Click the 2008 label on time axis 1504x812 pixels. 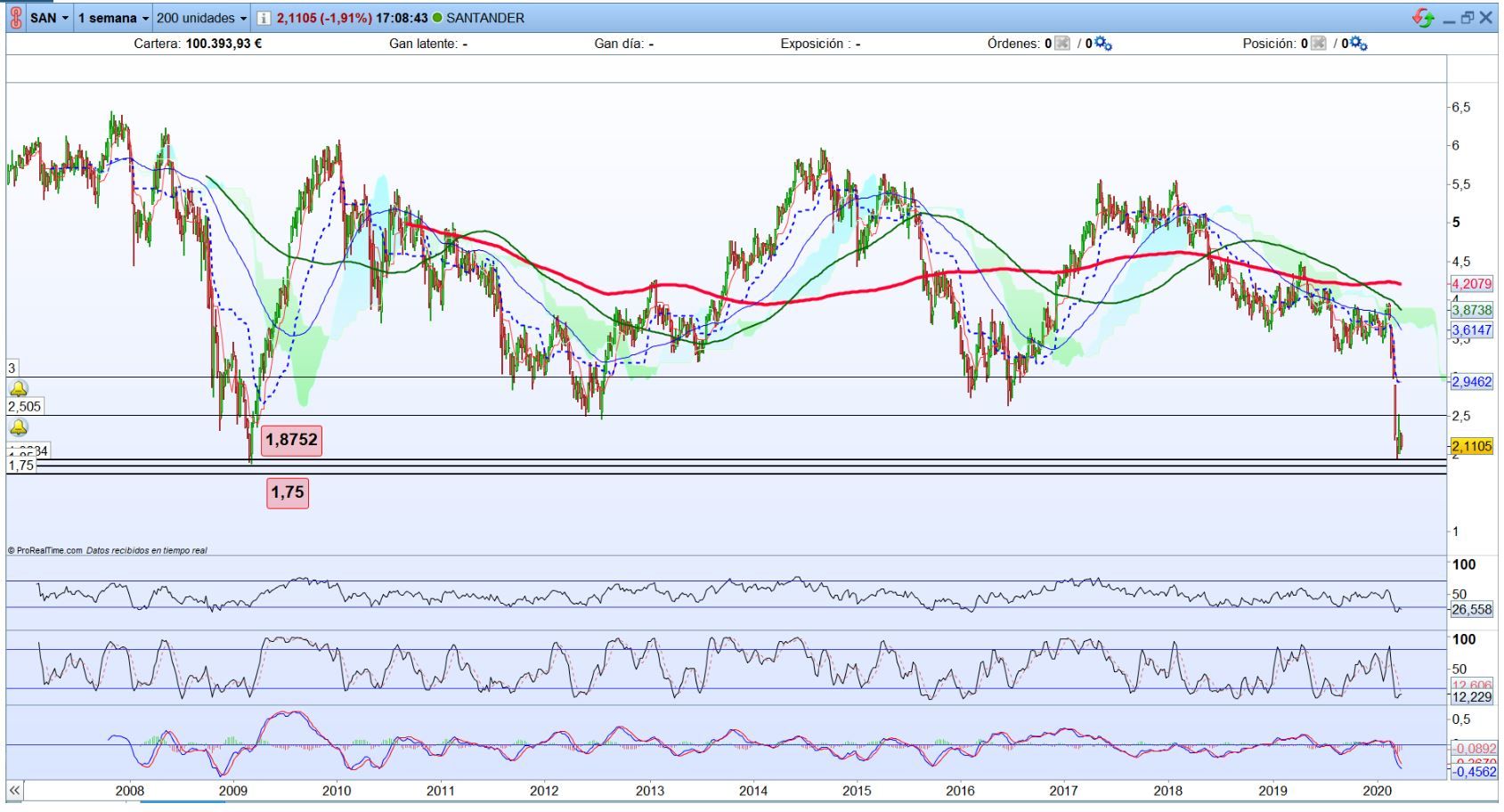tap(130, 791)
